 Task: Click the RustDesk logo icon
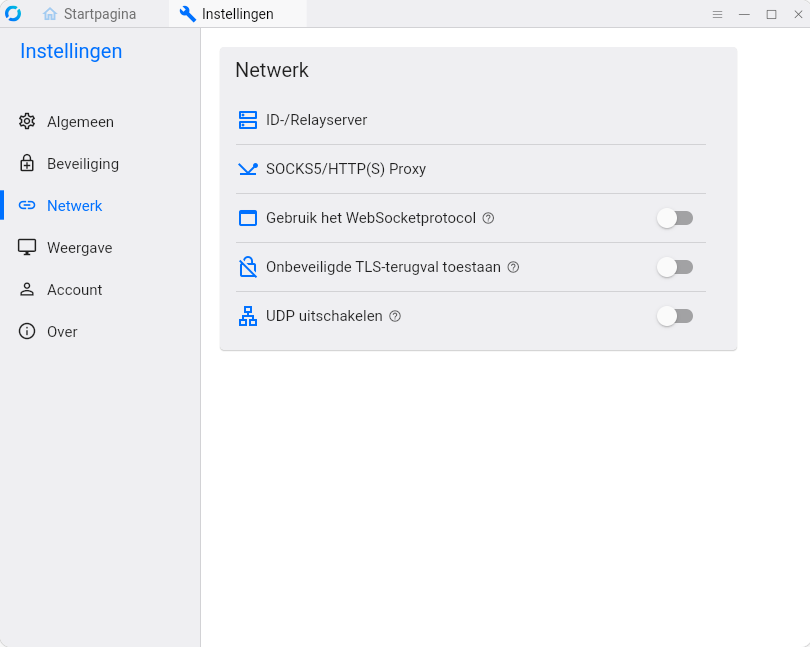click(x=13, y=13)
